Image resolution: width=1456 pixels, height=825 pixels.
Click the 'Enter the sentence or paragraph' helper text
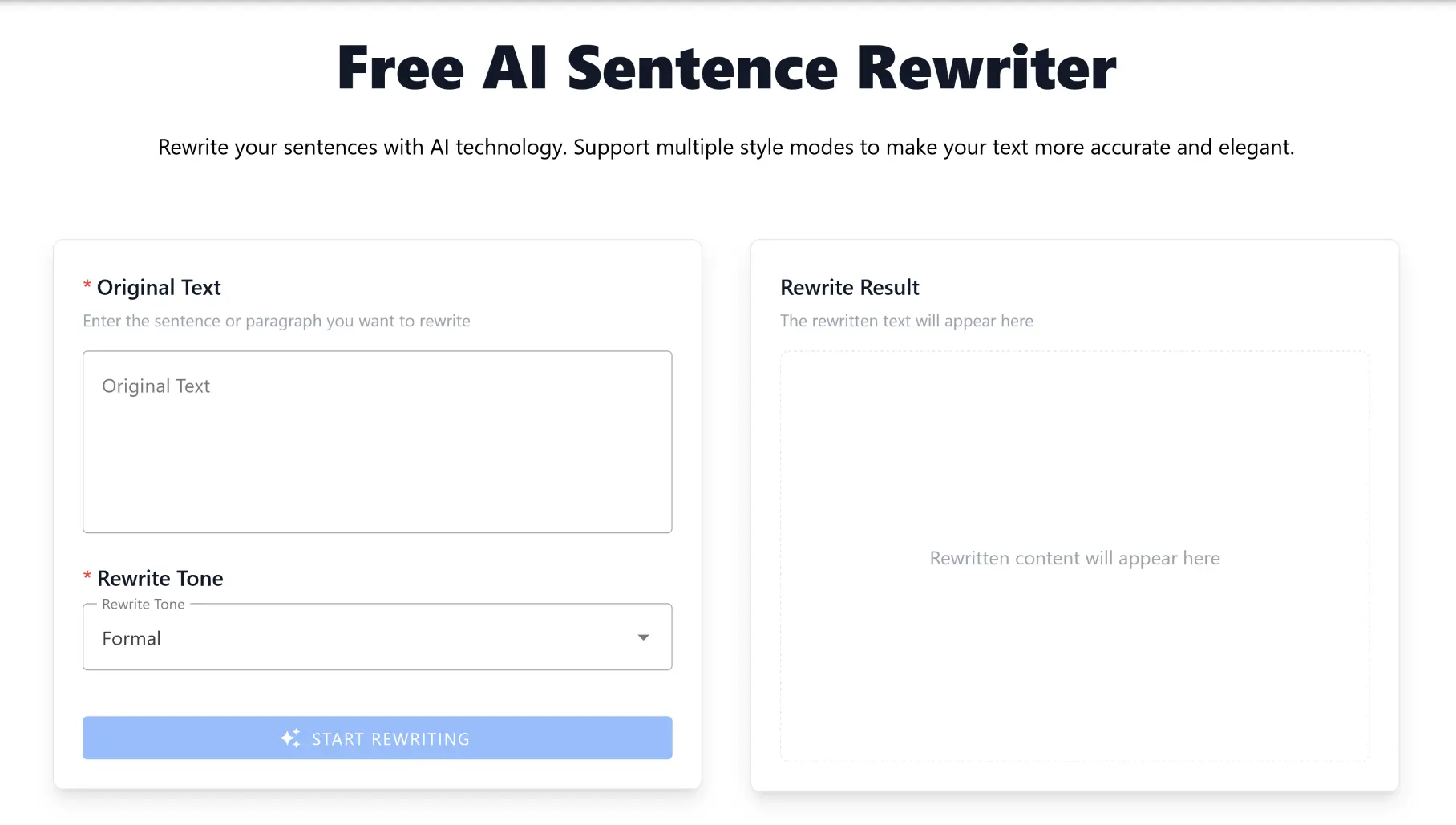276,321
